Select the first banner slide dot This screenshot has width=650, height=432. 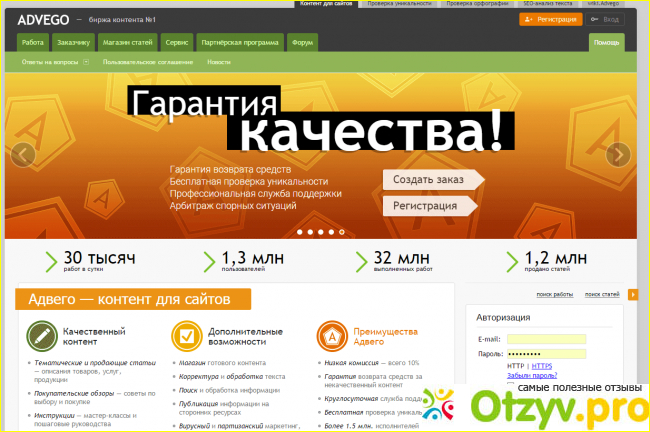pos(298,231)
